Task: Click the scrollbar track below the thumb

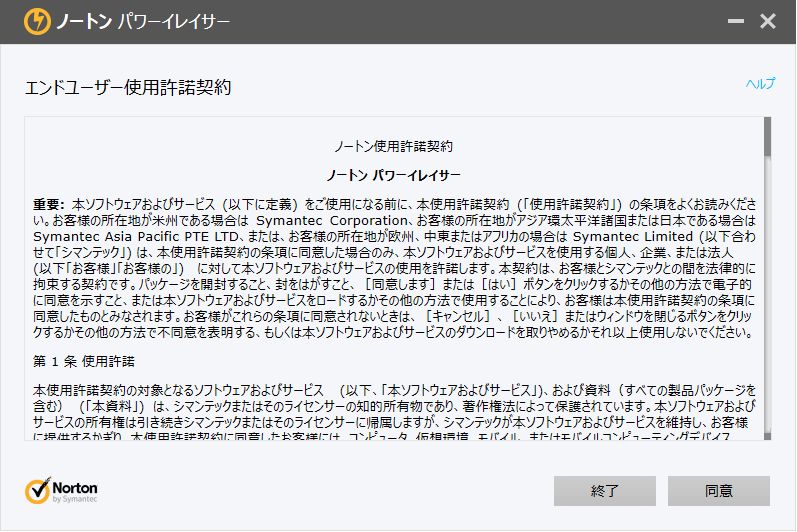Action: click(x=767, y=295)
